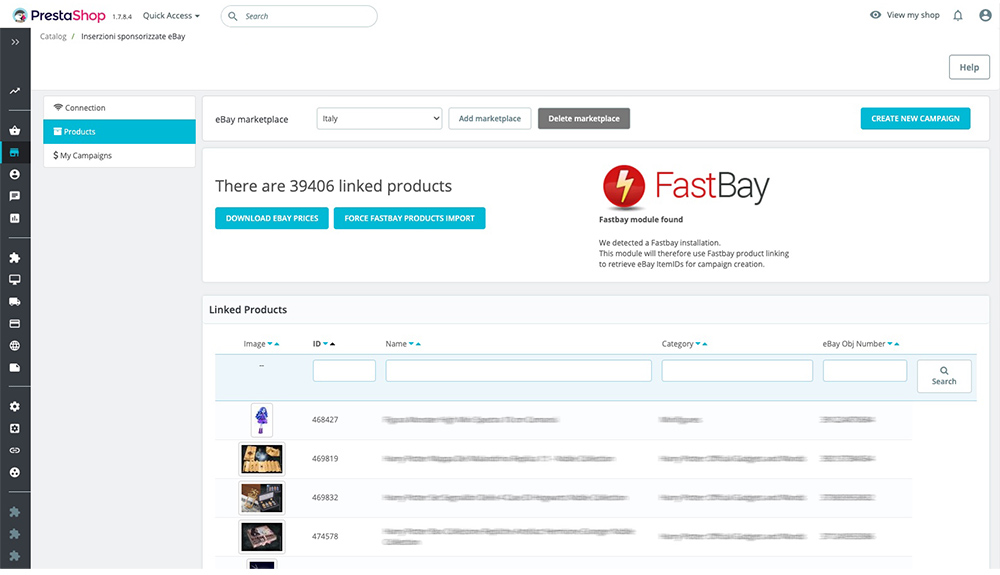The width and height of the screenshot is (1000, 575).
Task: Click the View my shop eye icon
Action: [x=876, y=15]
